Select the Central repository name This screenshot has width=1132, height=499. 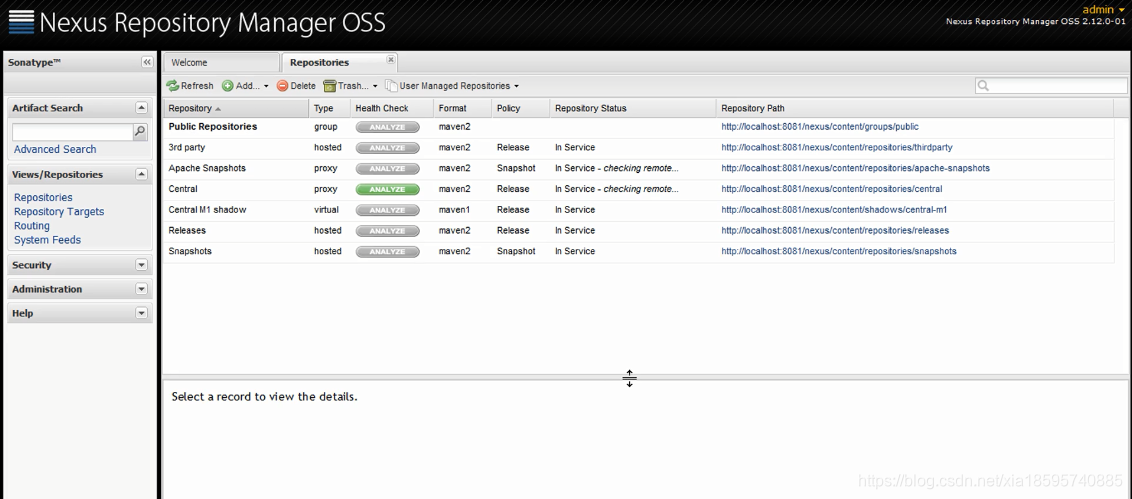click(x=183, y=189)
